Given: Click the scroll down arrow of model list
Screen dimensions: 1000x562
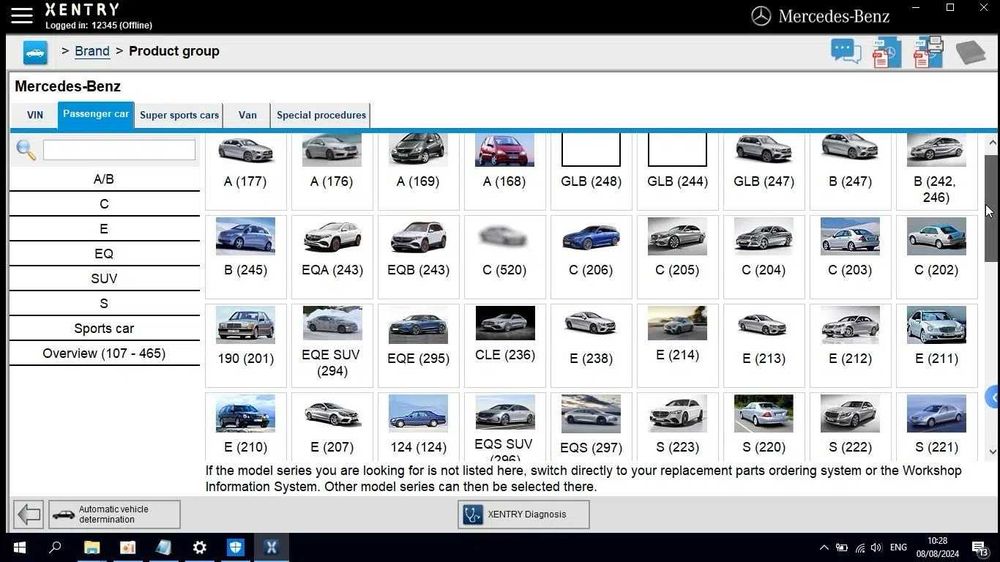Looking at the screenshot, I should click(992, 452).
